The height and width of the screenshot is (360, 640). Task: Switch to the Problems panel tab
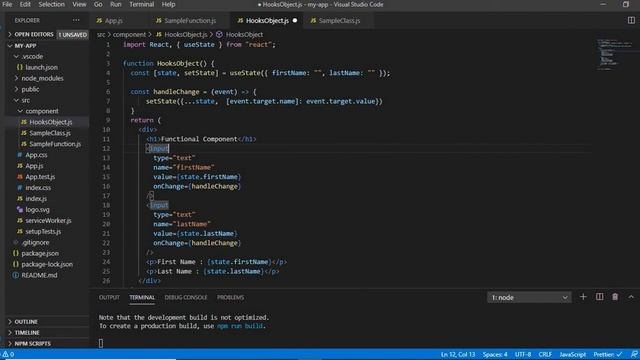(231, 298)
